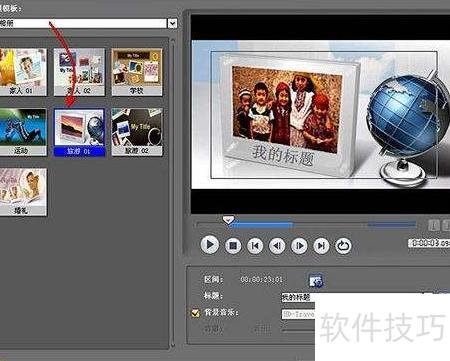Step forward to next frame

[299, 246]
